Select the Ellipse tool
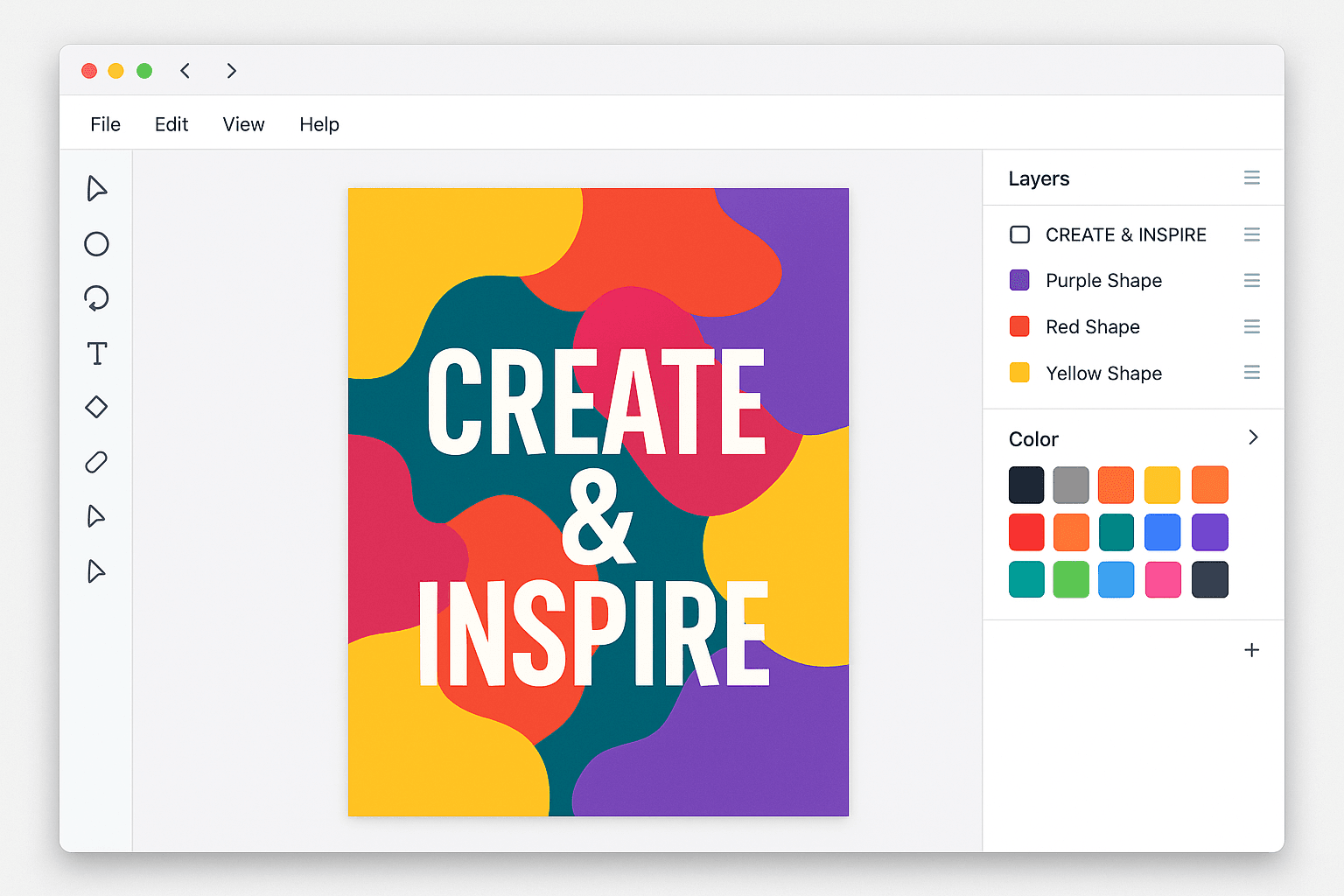 coord(96,245)
